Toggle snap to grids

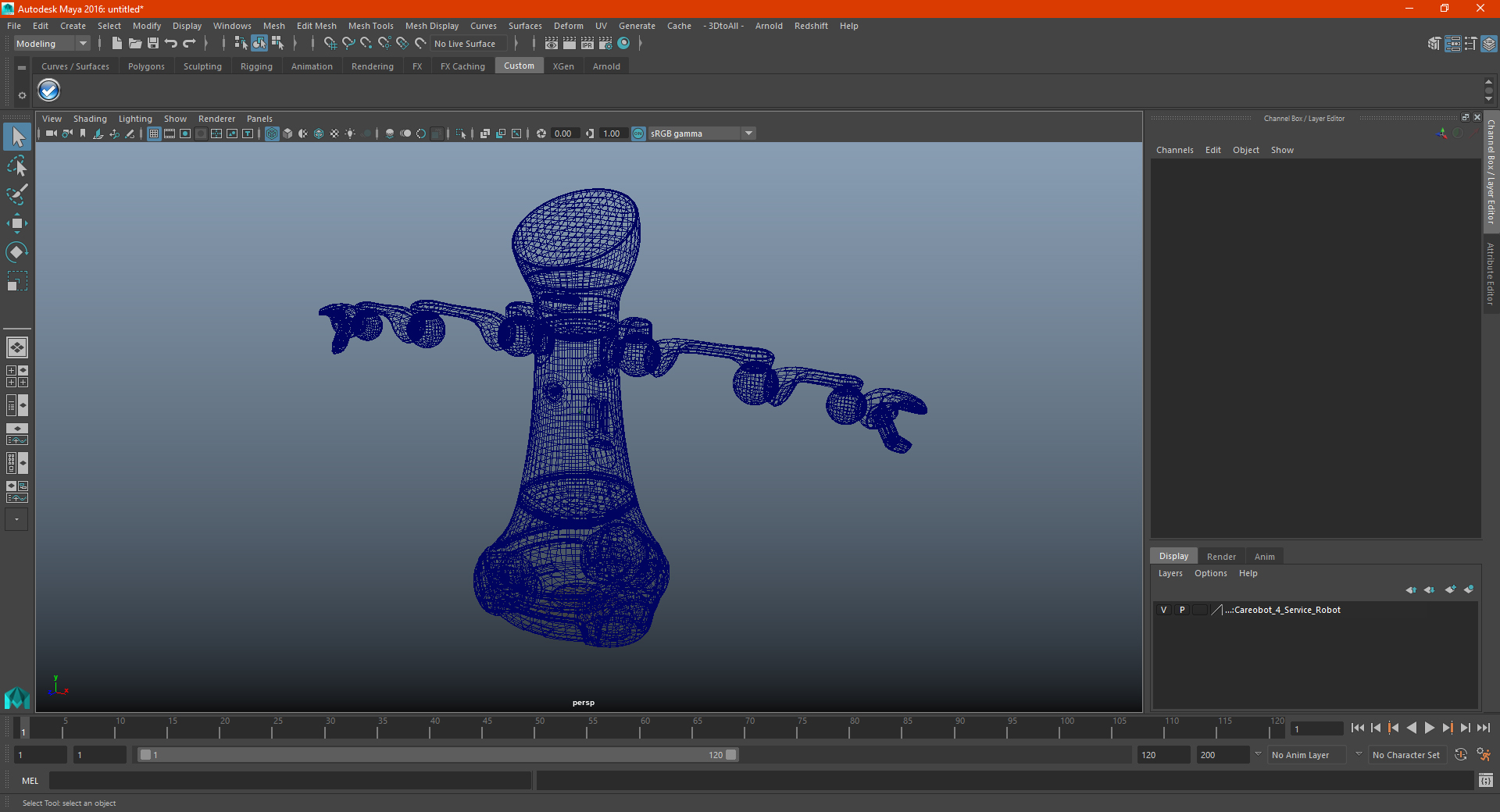[330, 44]
